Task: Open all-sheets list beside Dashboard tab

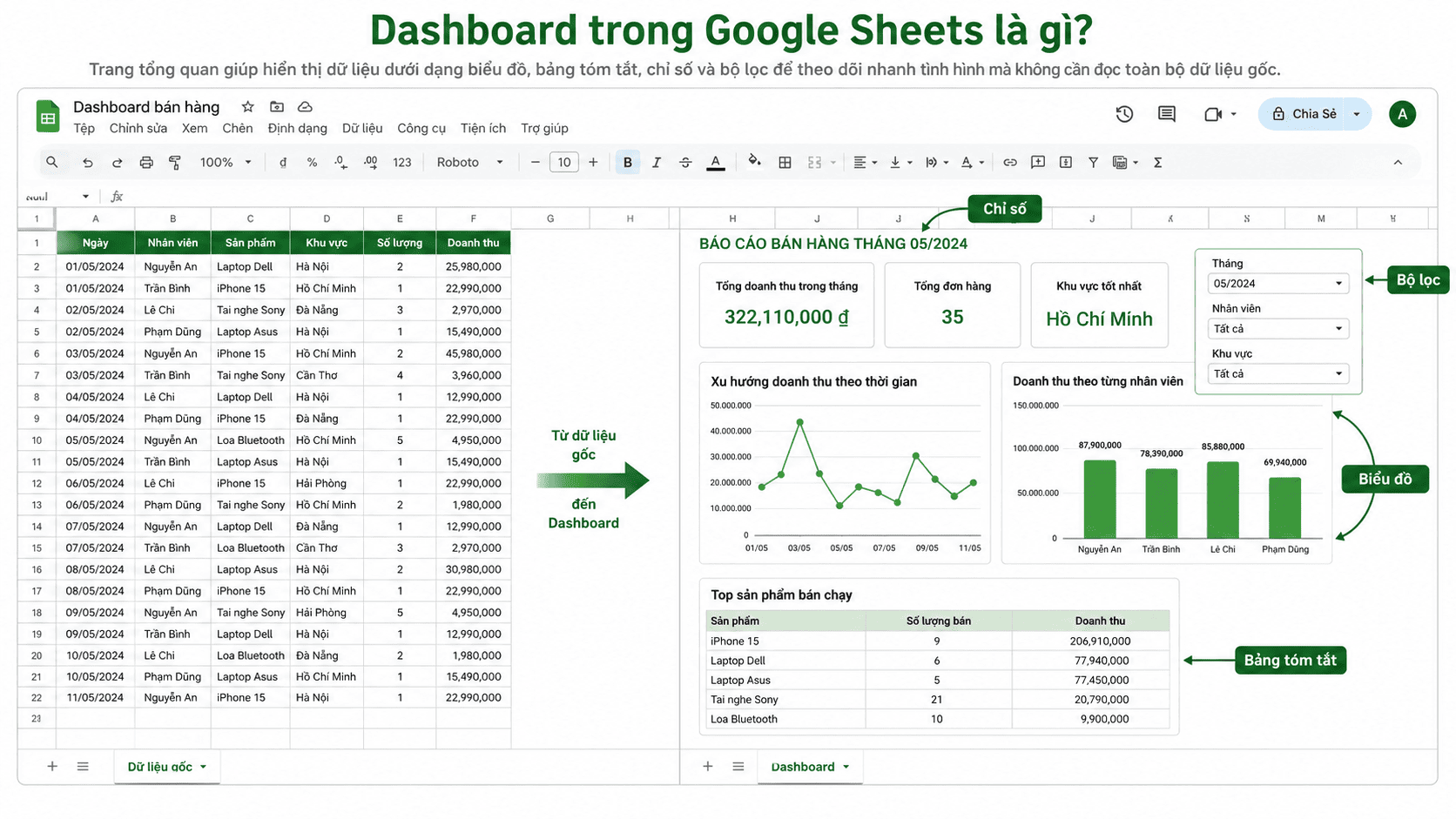Action: point(738,766)
